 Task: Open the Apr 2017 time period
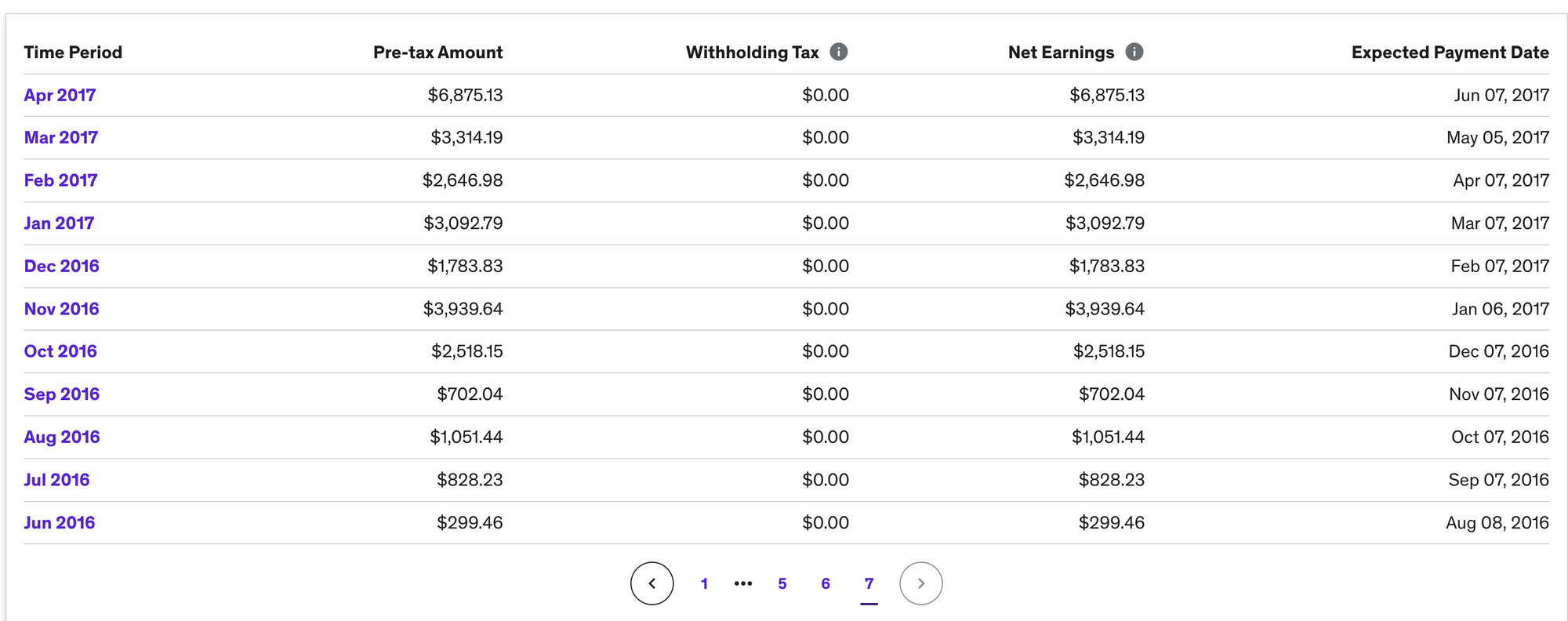coord(60,95)
